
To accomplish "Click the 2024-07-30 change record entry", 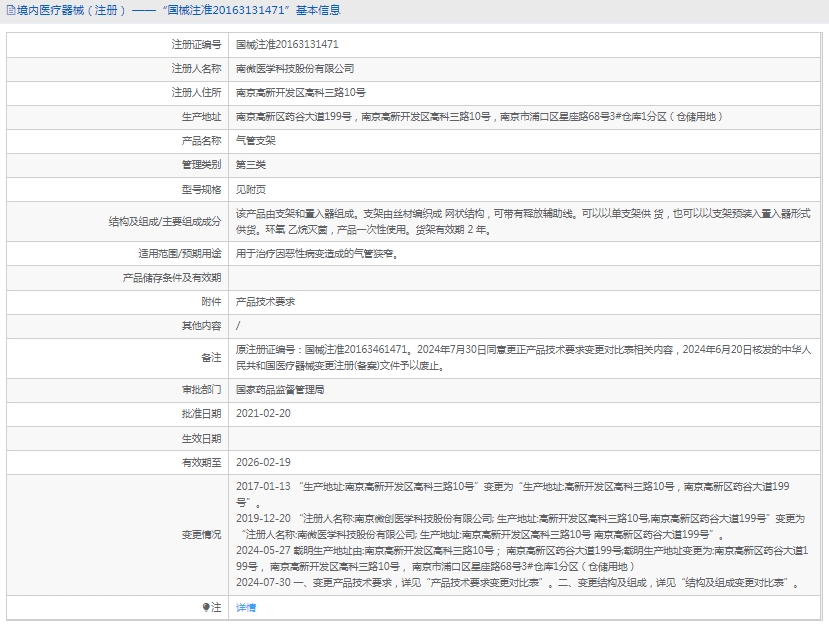I will pyautogui.click(x=516, y=582).
